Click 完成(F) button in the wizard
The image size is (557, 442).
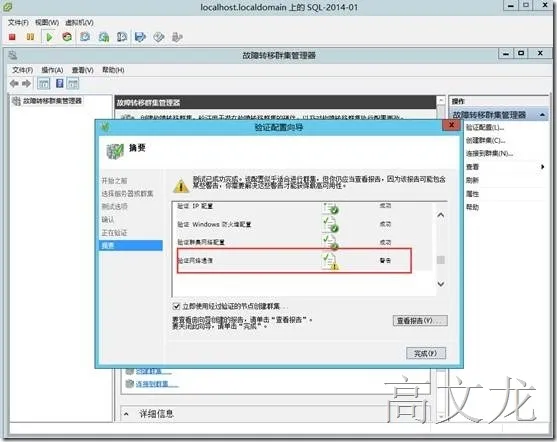tap(426, 354)
